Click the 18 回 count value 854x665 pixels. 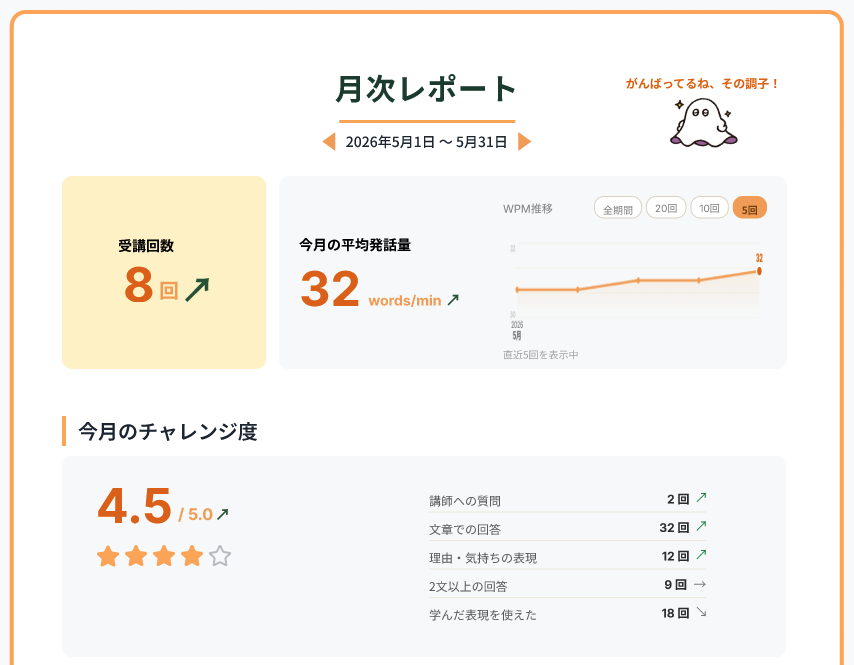(x=675, y=613)
